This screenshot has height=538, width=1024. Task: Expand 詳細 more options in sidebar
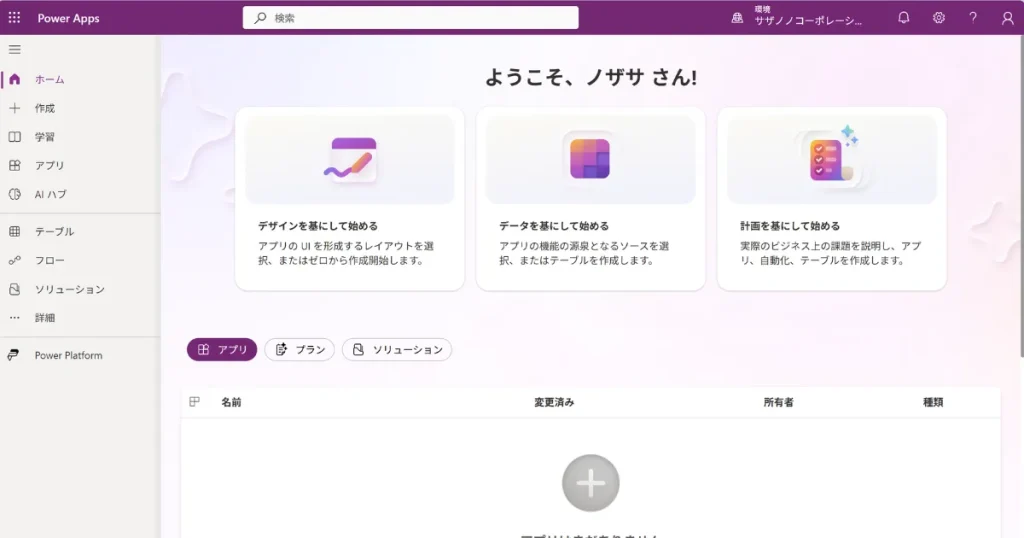(x=45, y=318)
